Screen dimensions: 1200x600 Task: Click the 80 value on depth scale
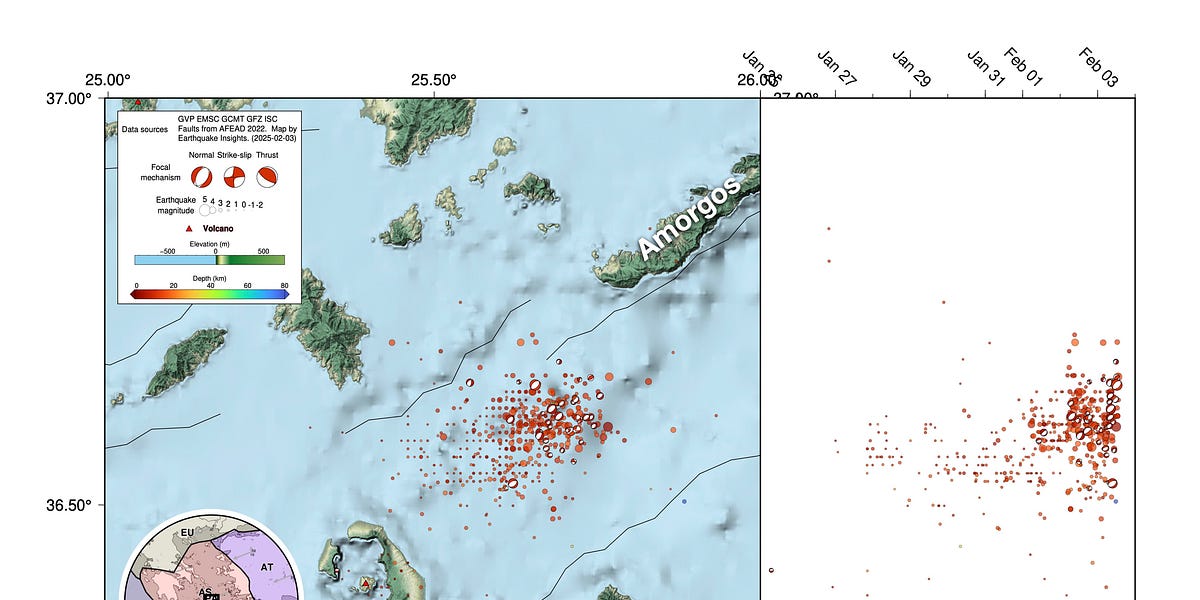pyautogui.click(x=284, y=285)
